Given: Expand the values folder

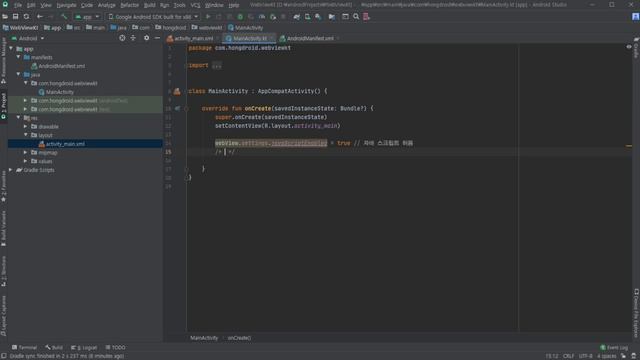Looking at the screenshot, I should coord(26,161).
